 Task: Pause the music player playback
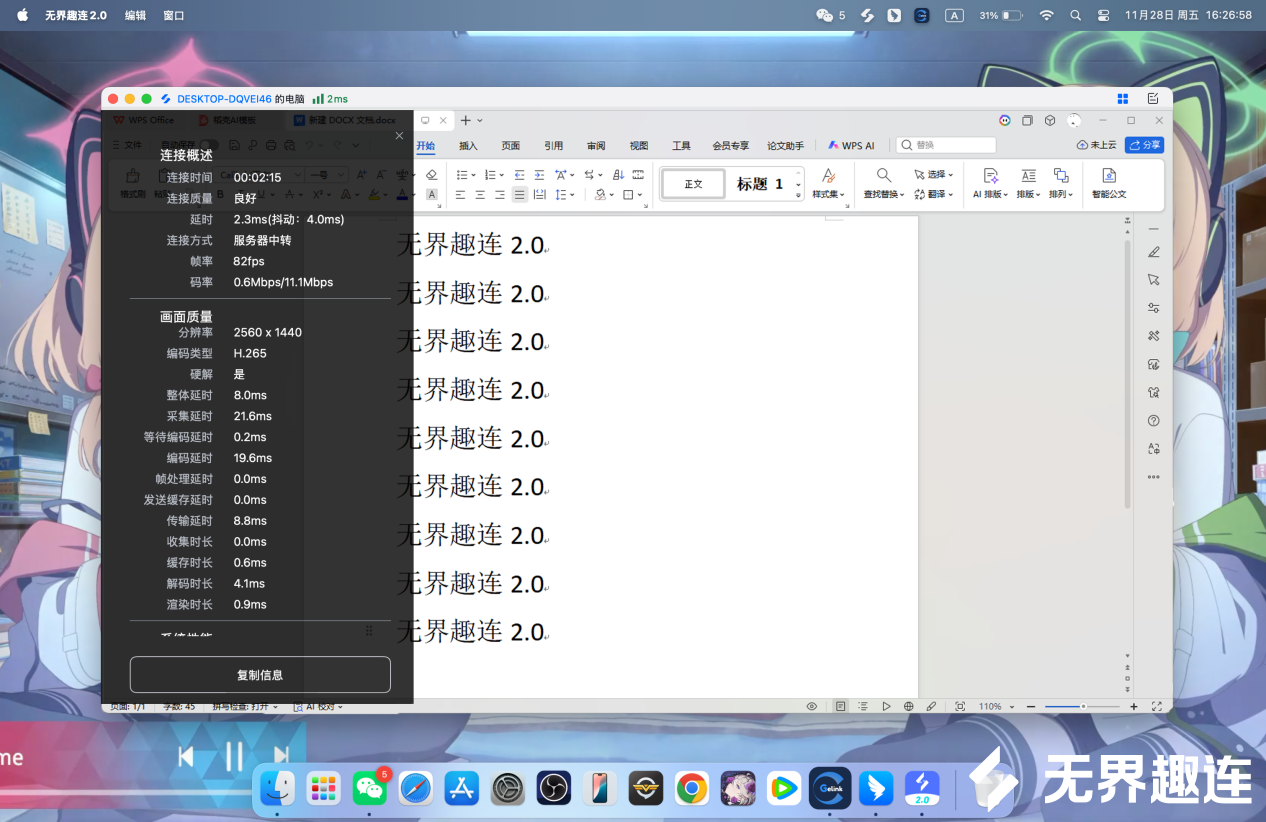tap(234, 757)
